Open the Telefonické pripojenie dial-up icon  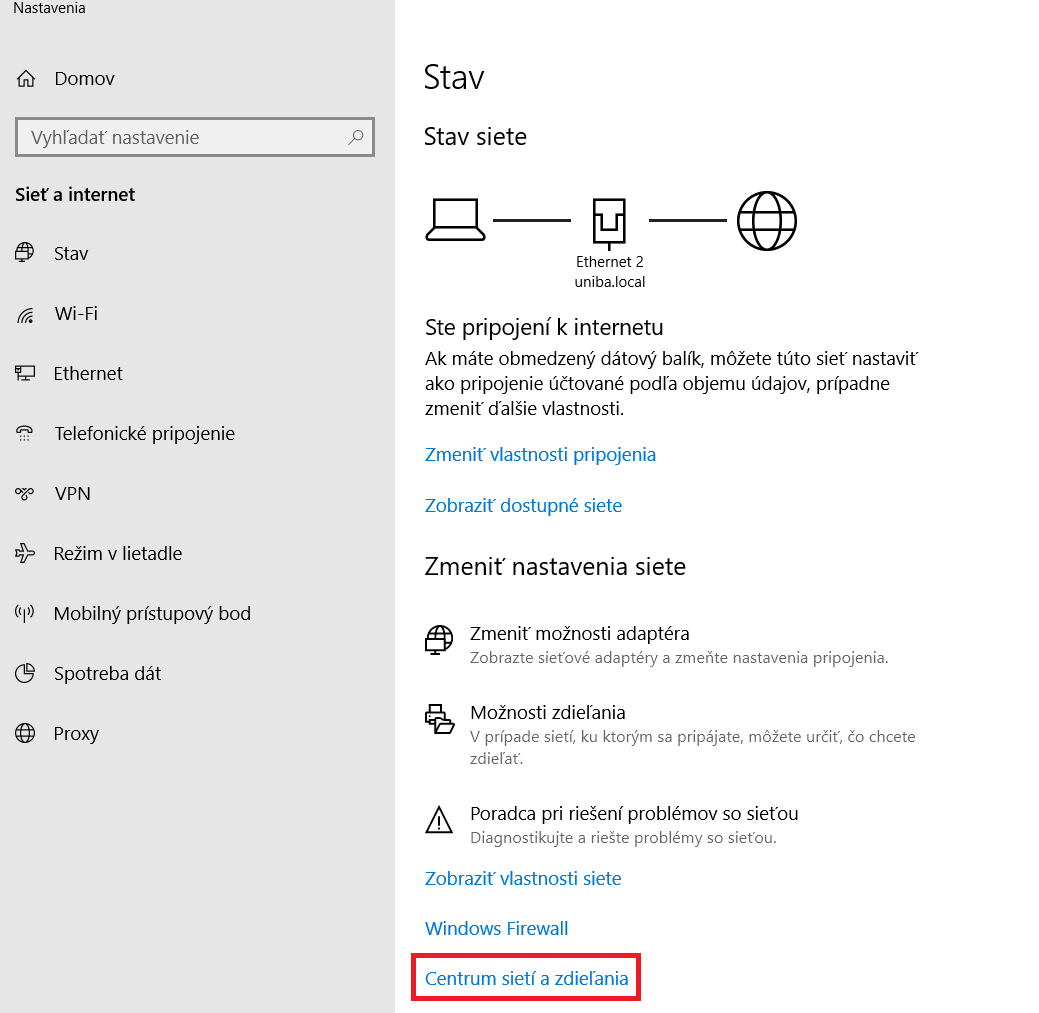pyautogui.click(x=25, y=434)
